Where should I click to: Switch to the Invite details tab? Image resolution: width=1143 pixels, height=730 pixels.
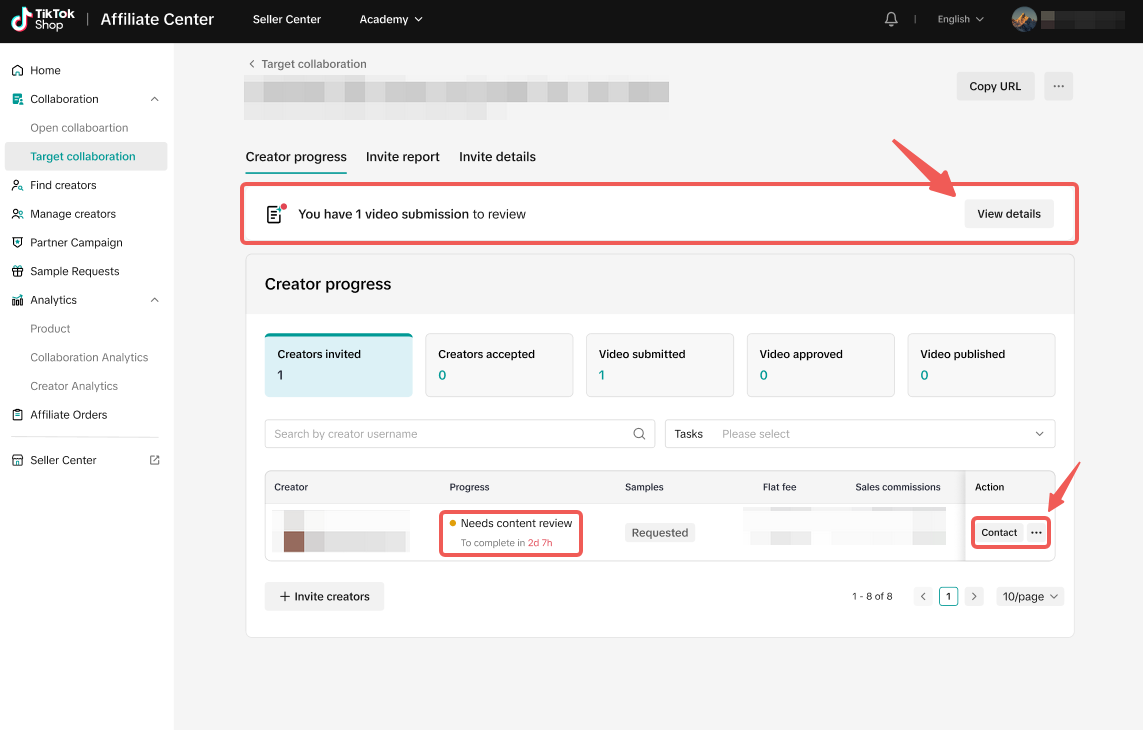[x=497, y=157]
